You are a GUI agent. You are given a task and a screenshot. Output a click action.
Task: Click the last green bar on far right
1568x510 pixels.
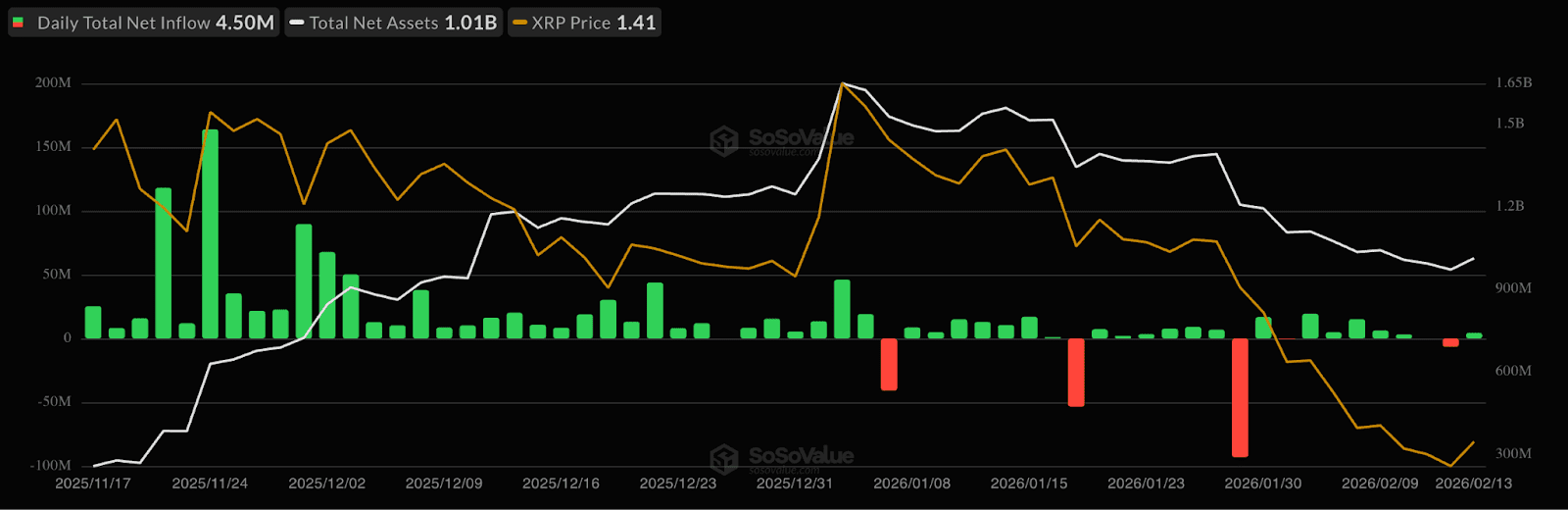point(1474,335)
